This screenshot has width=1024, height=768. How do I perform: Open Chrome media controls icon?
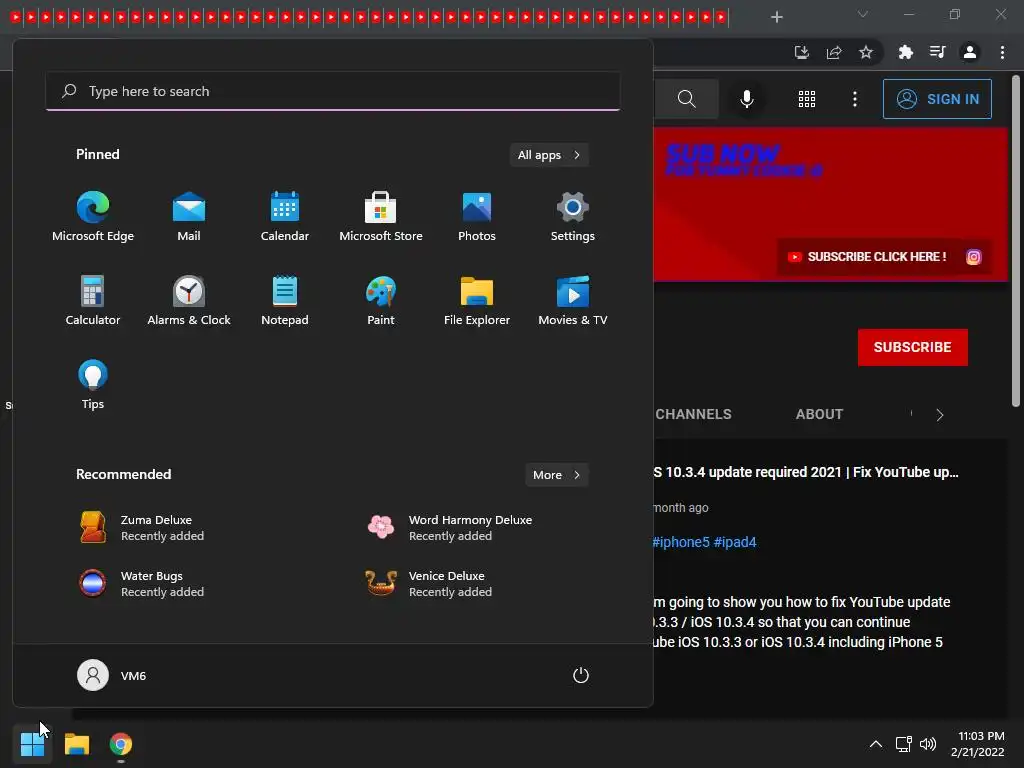tap(937, 52)
